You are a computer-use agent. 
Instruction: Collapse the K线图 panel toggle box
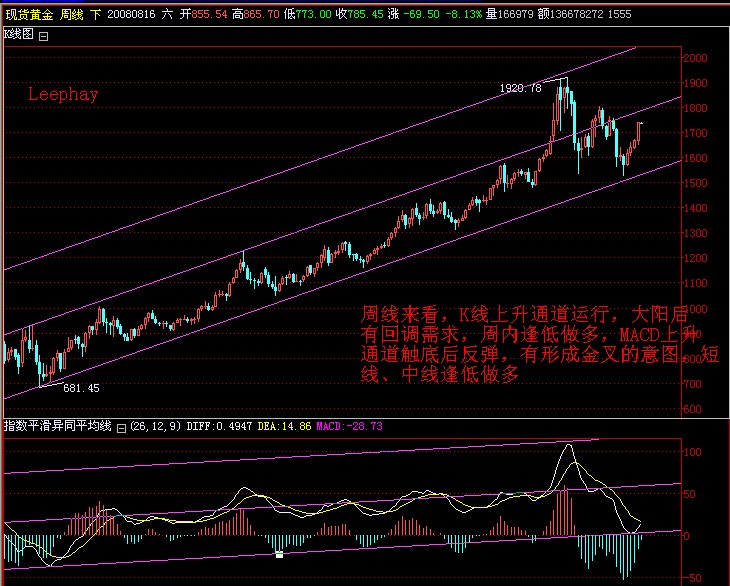(x=43, y=36)
